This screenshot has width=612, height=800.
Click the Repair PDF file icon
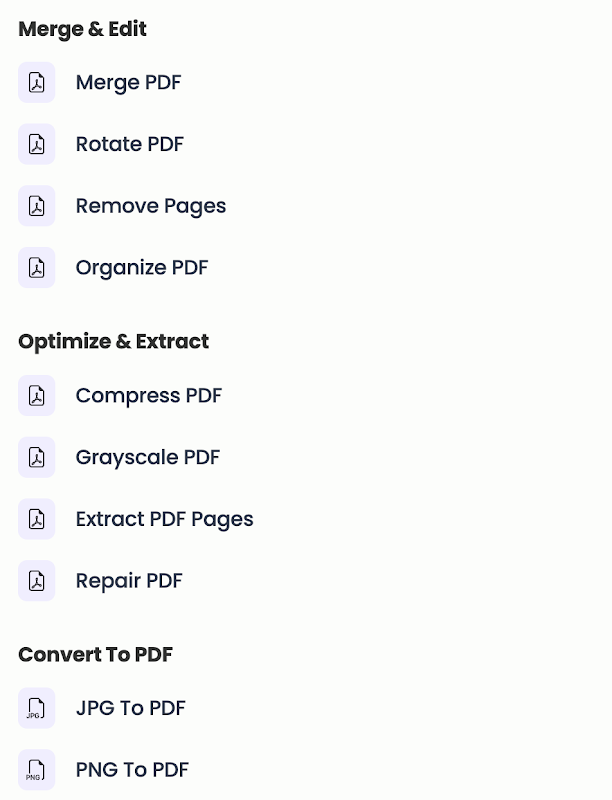click(x=37, y=581)
